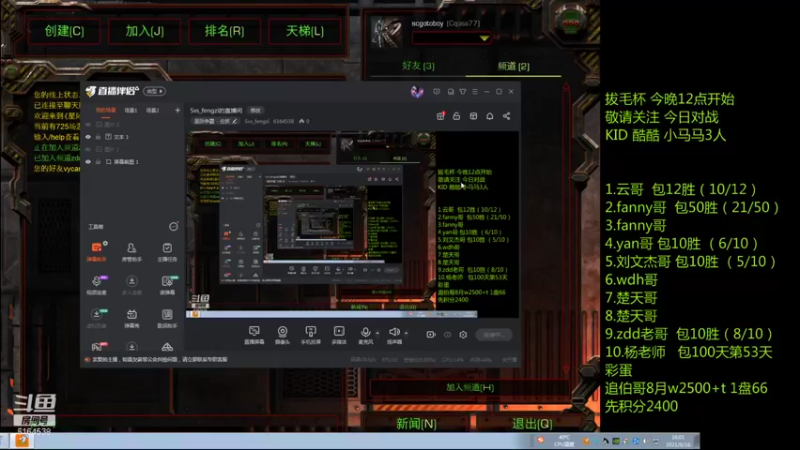The image size is (800, 450).
Task: Toggle the preview eye icon in the bottom bar
Action: tap(447, 335)
